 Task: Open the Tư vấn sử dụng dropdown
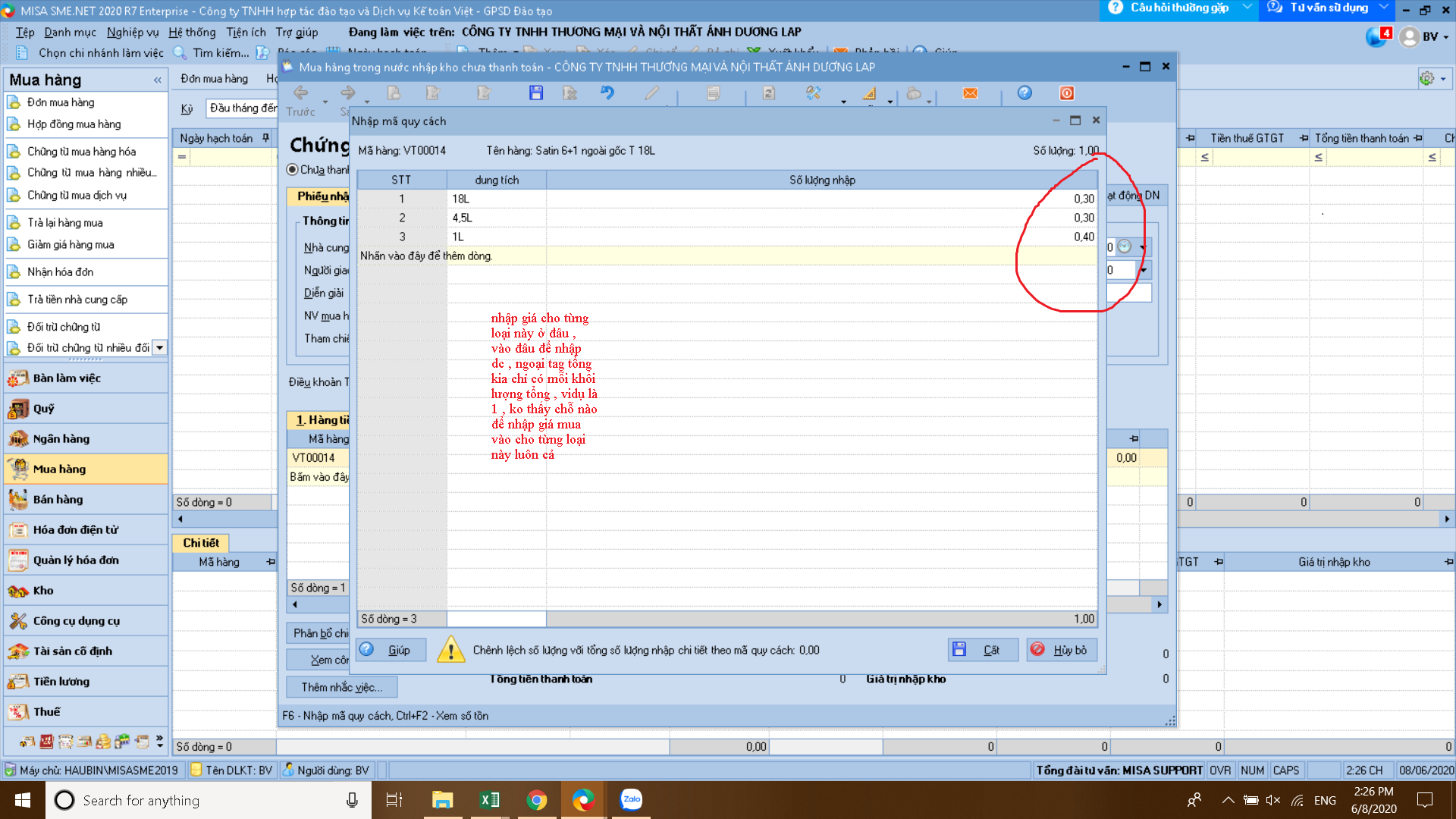pos(1384,8)
